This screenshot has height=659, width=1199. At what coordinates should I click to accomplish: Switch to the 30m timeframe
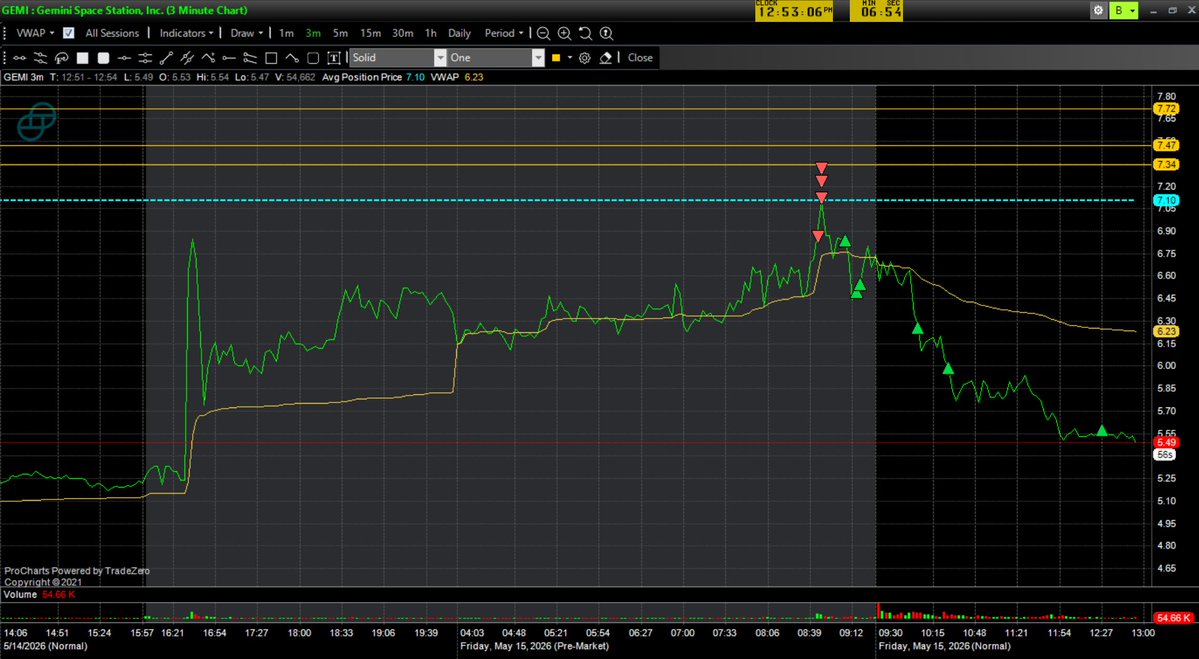tap(403, 33)
